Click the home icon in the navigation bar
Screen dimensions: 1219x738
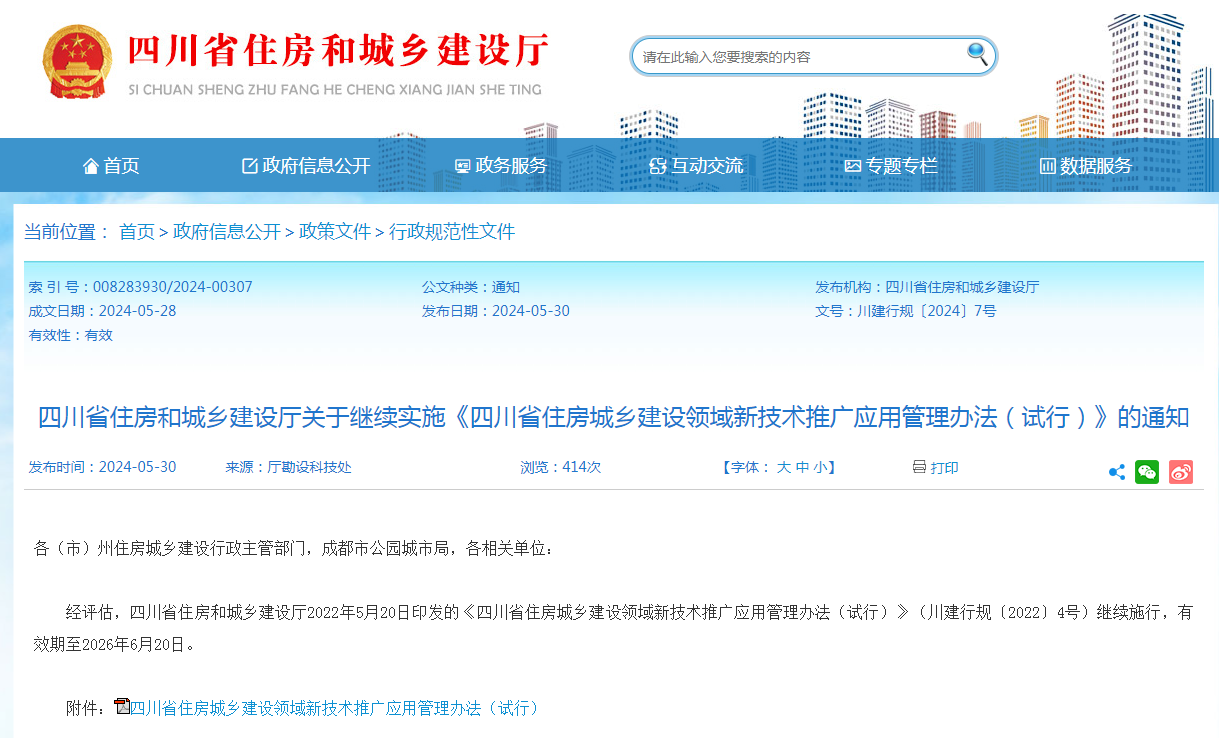point(91,166)
